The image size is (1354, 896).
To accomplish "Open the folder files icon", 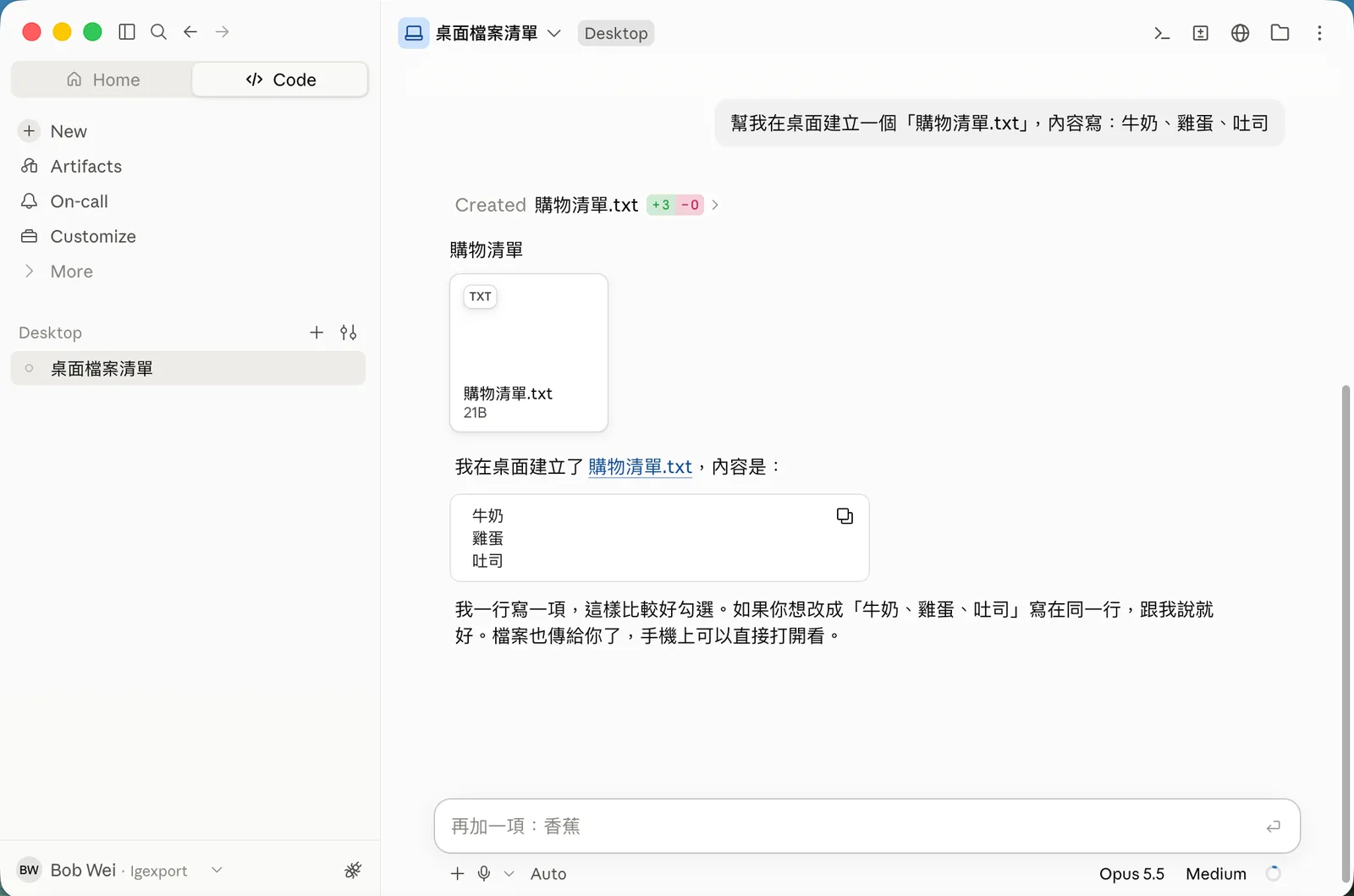I will tap(1280, 33).
